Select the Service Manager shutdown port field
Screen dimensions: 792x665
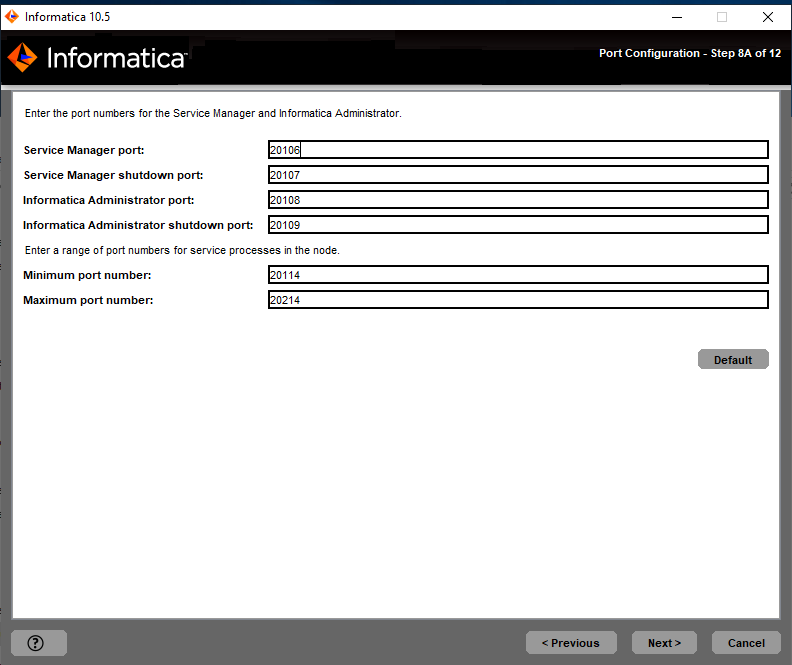click(518, 175)
